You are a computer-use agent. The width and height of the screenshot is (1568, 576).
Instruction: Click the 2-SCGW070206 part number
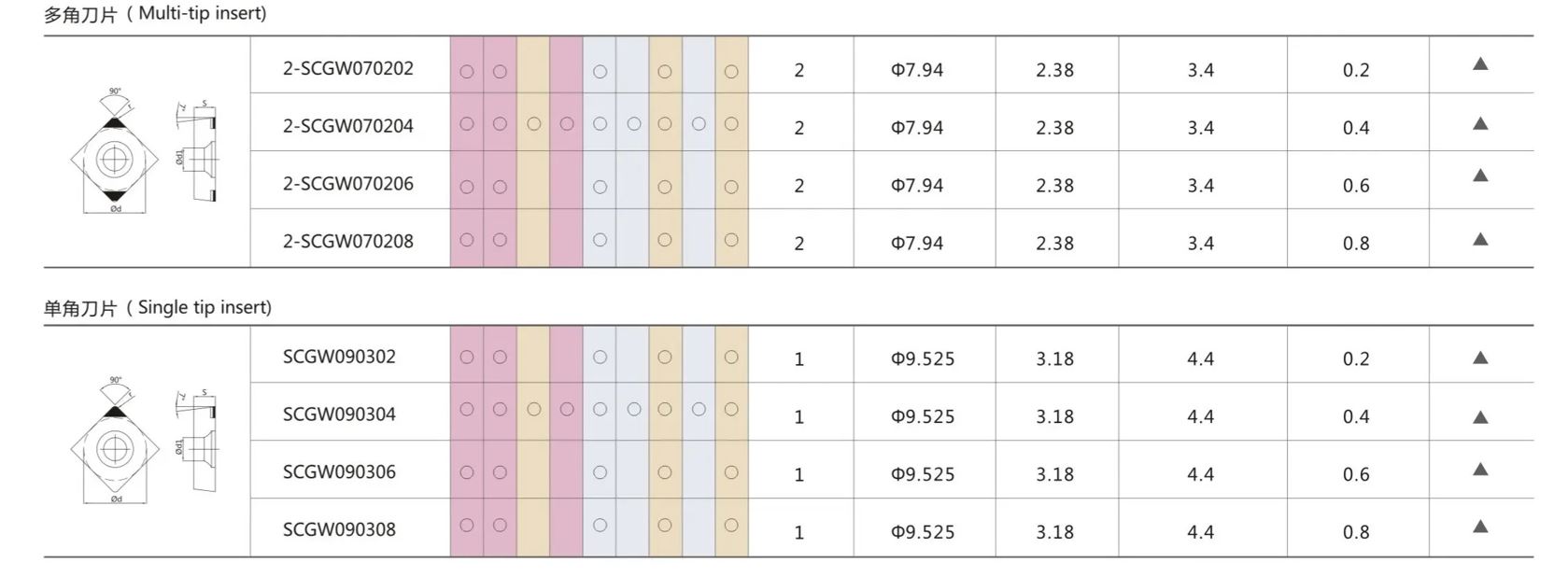tap(348, 184)
